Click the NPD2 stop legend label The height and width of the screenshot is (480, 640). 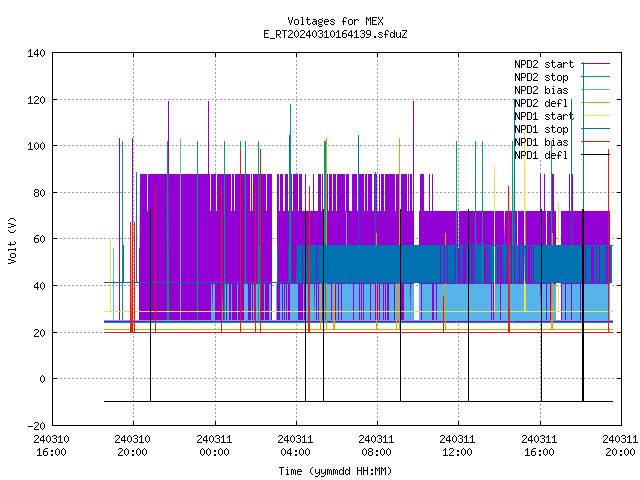click(x=541, y=77)
